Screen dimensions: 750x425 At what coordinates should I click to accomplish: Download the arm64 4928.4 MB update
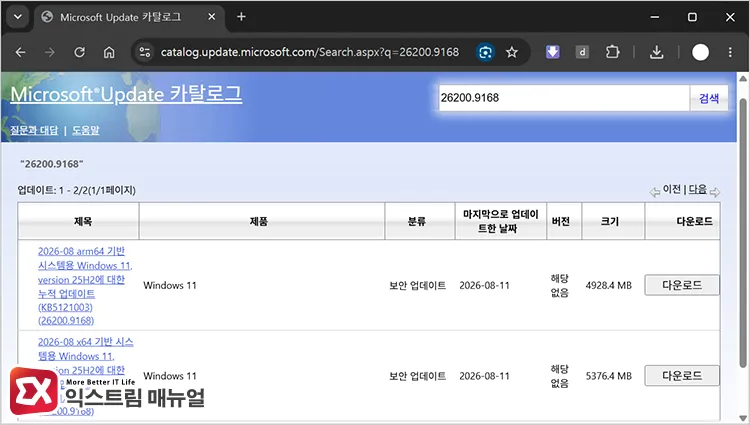[682, 285]
